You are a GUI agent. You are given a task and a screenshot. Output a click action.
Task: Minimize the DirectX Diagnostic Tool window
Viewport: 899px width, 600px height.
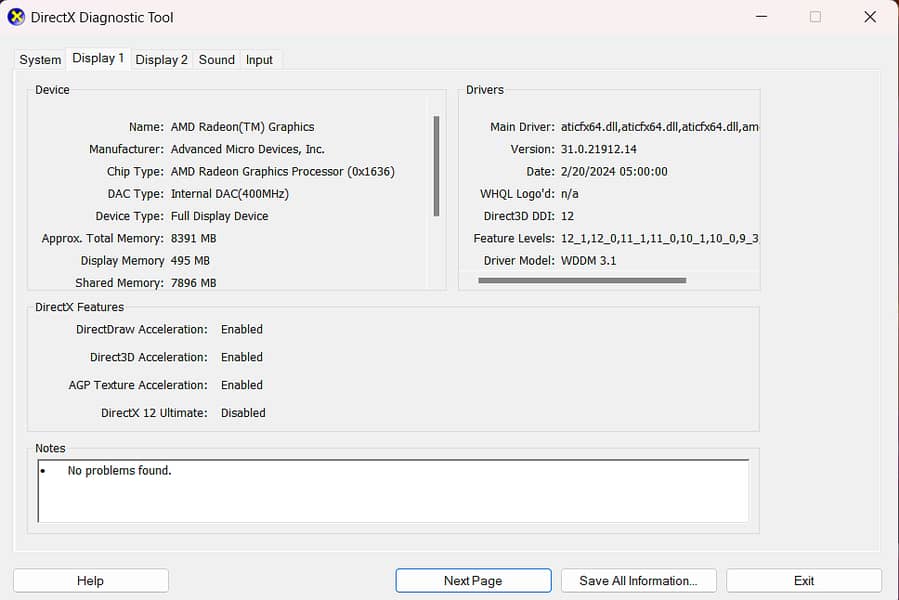(x=760, y=17)
